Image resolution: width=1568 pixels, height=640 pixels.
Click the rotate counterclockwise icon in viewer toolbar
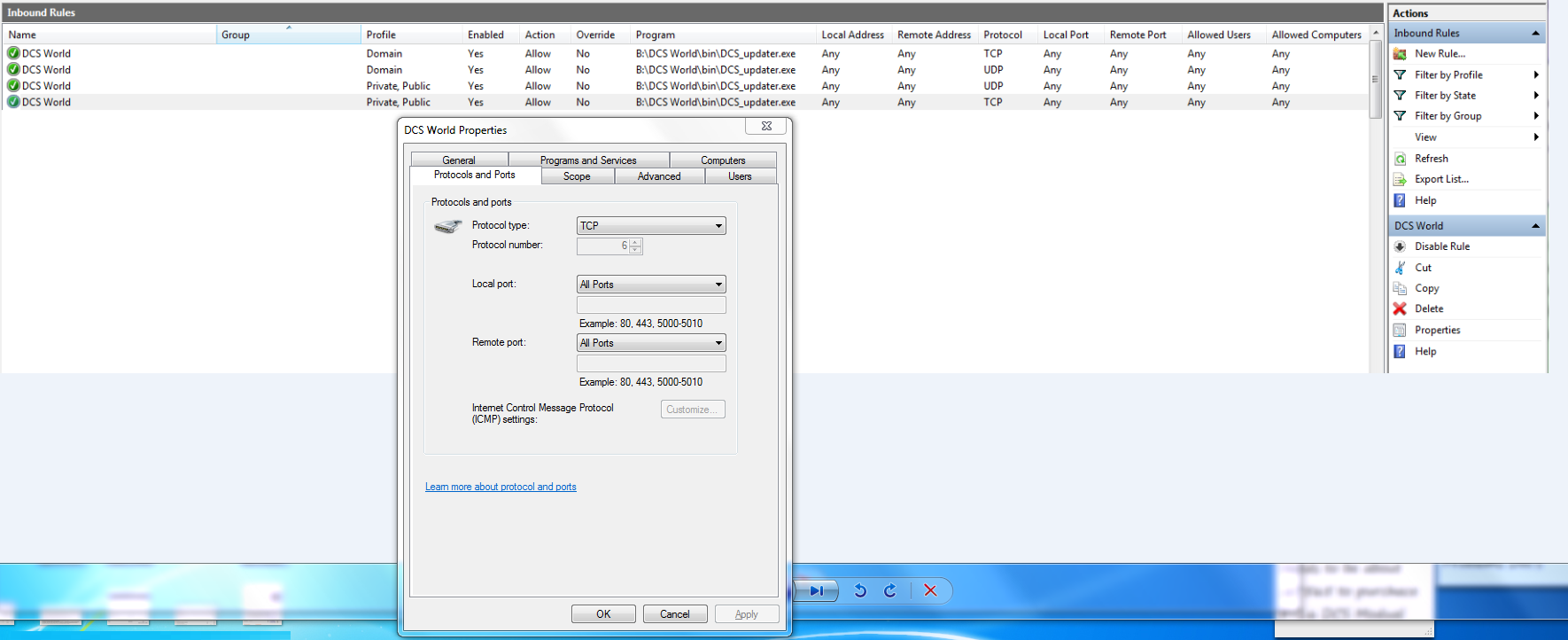tap(860, 590)
